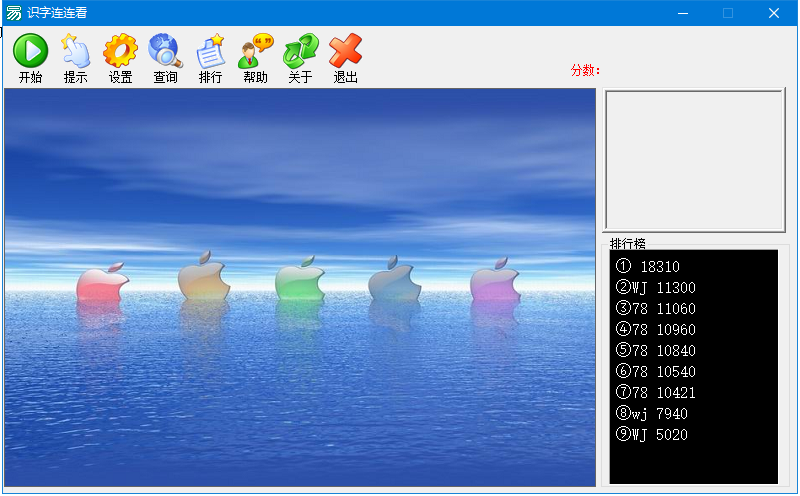The width and height of the screenshot is (800, 496).
Task: Open the 提示 hint tool
Action: pos(75,58)
